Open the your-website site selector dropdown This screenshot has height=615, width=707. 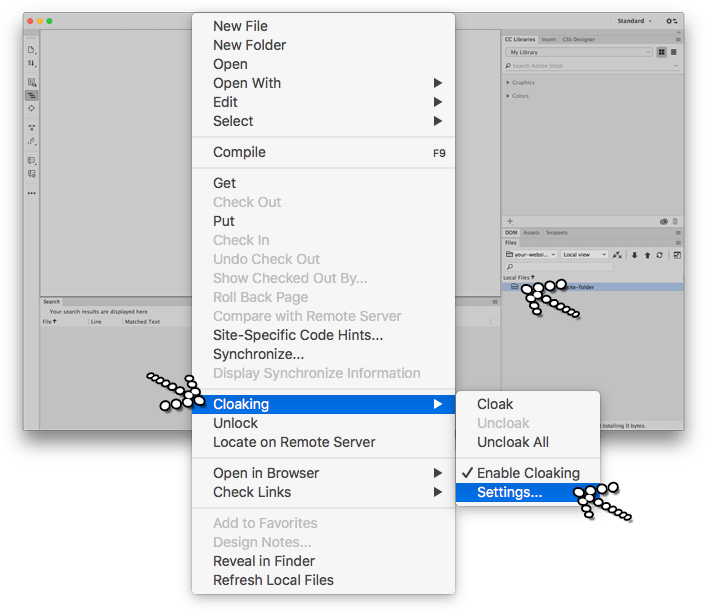[x=531, y=255]
